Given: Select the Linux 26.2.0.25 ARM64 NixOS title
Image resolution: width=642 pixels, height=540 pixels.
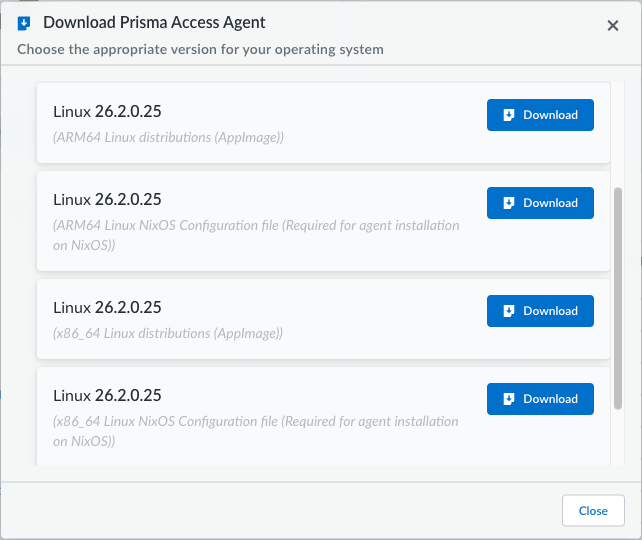Looking at the screenshot, I should click(107, 199).
